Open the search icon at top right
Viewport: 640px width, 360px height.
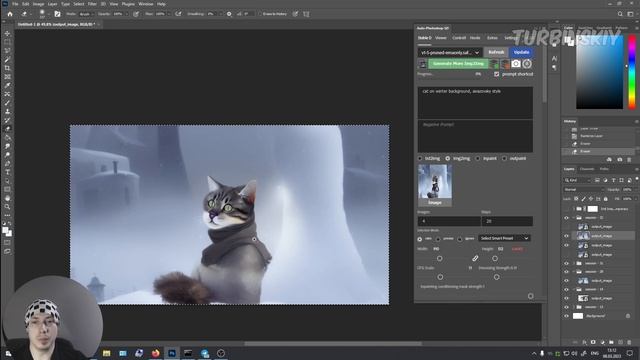620,14
